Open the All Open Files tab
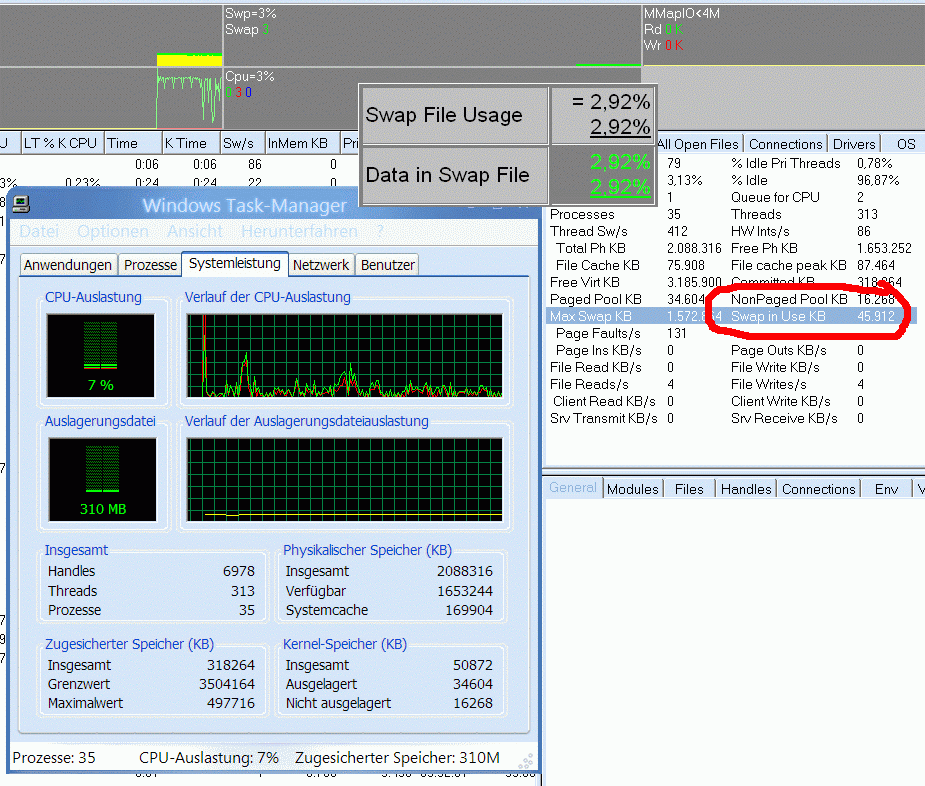Viewport: 925px width, 786px height. pyautogui.click(x=698, y=144)
